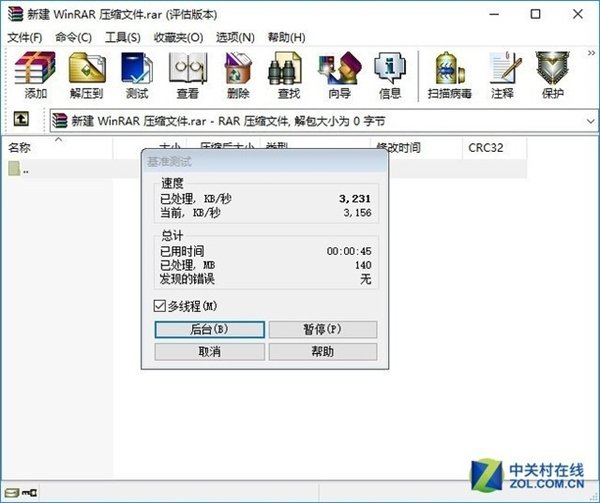Sort by CRC32 column header
600x503 pixels.
[494, 148]
